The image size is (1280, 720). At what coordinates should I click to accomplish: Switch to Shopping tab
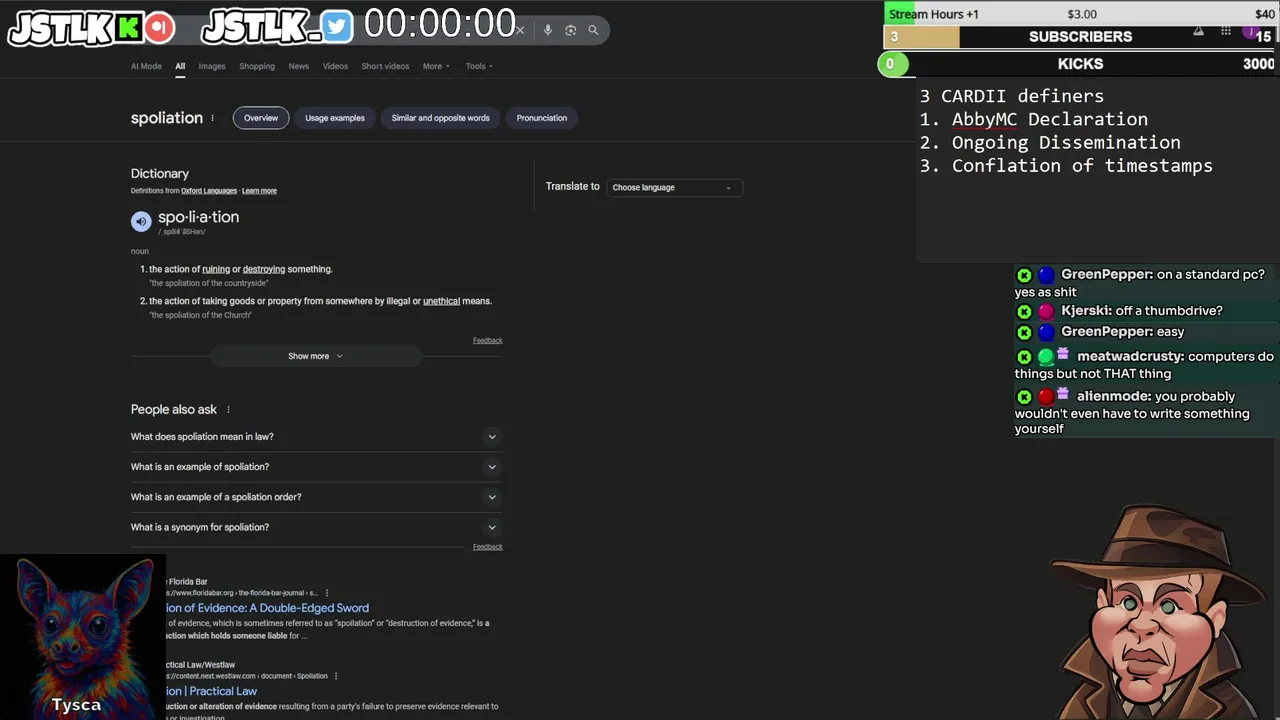(x=257, y=66)
